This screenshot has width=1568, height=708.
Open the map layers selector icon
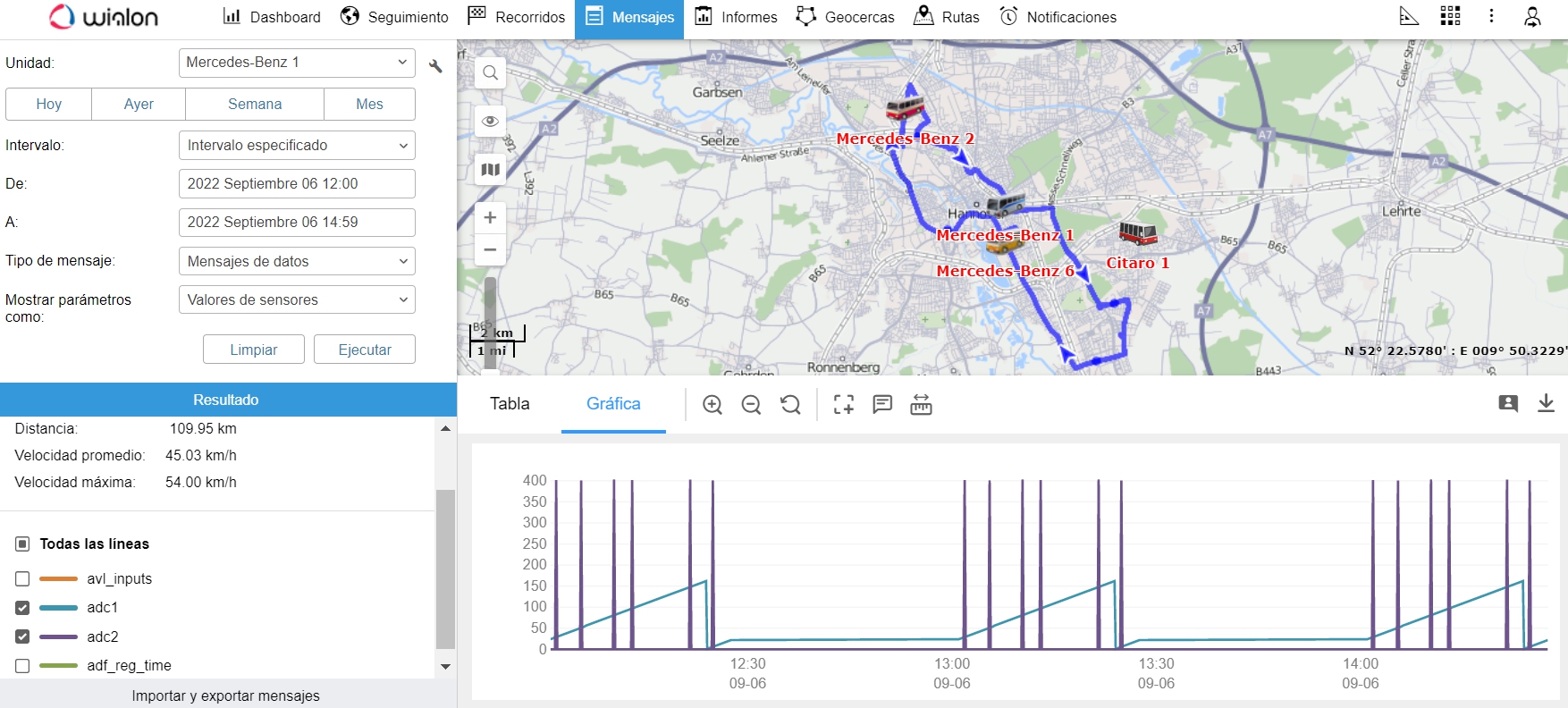[x=490, y=169]
